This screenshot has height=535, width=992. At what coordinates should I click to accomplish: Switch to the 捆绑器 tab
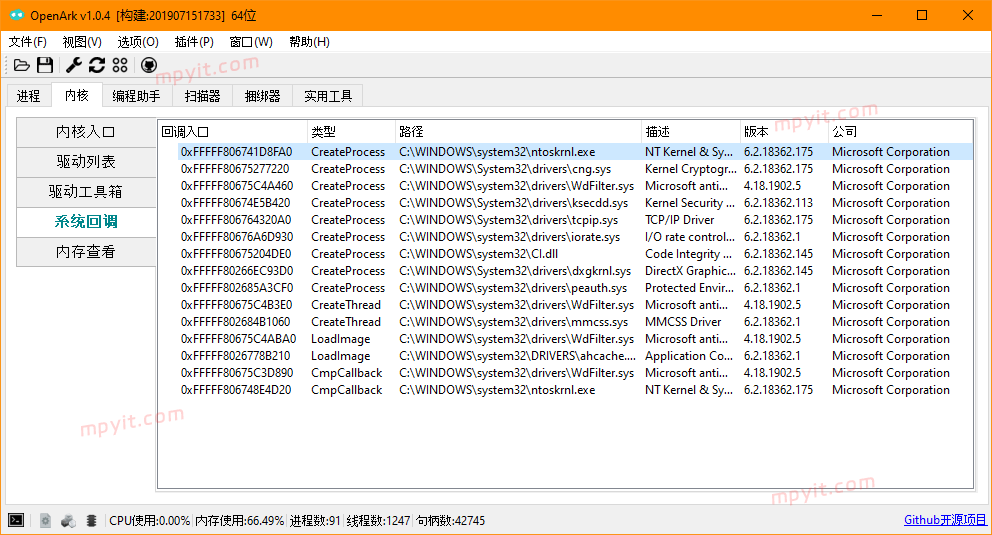(x=263, y=96)
